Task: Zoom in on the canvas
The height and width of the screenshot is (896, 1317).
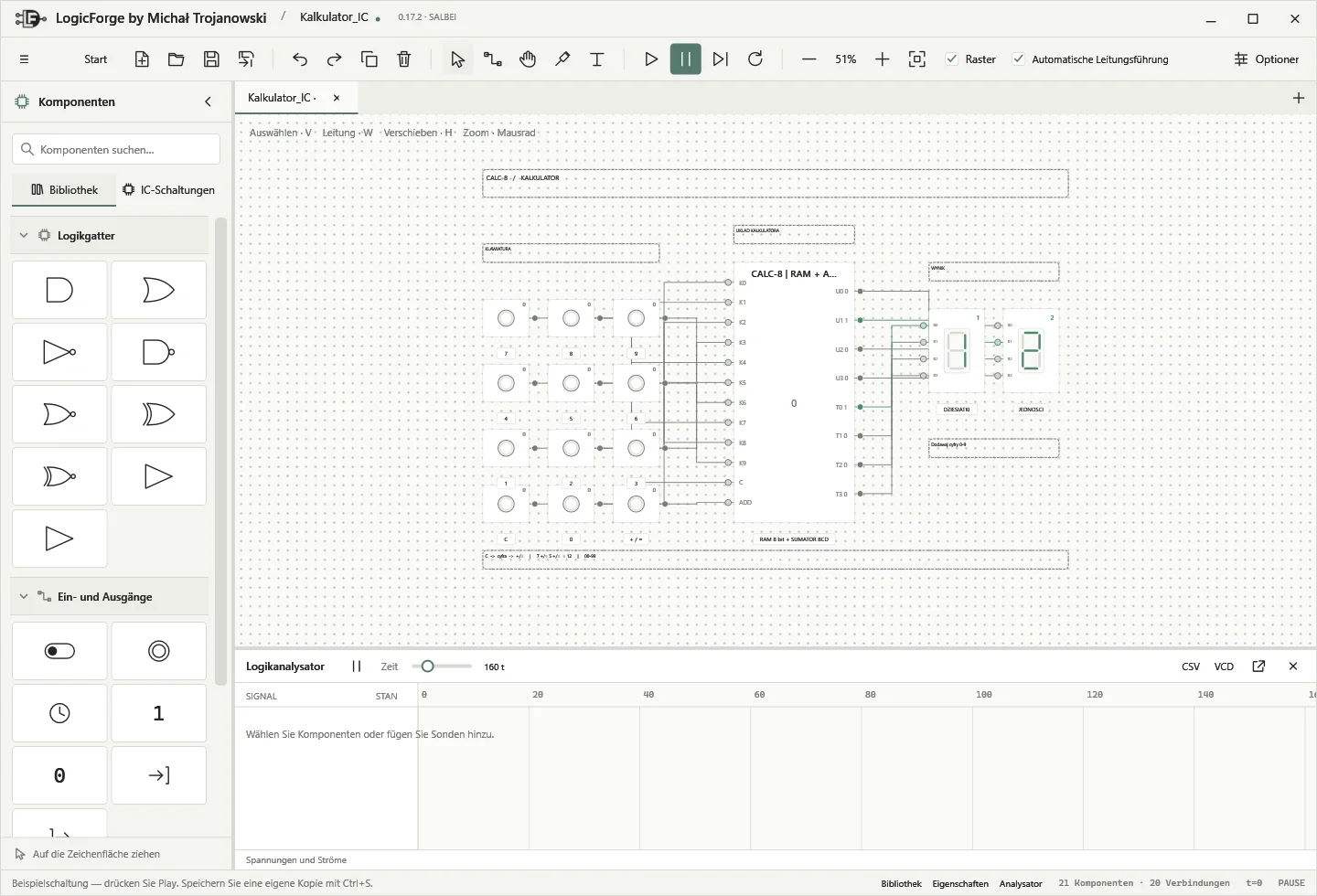Action: pos(883,59)
